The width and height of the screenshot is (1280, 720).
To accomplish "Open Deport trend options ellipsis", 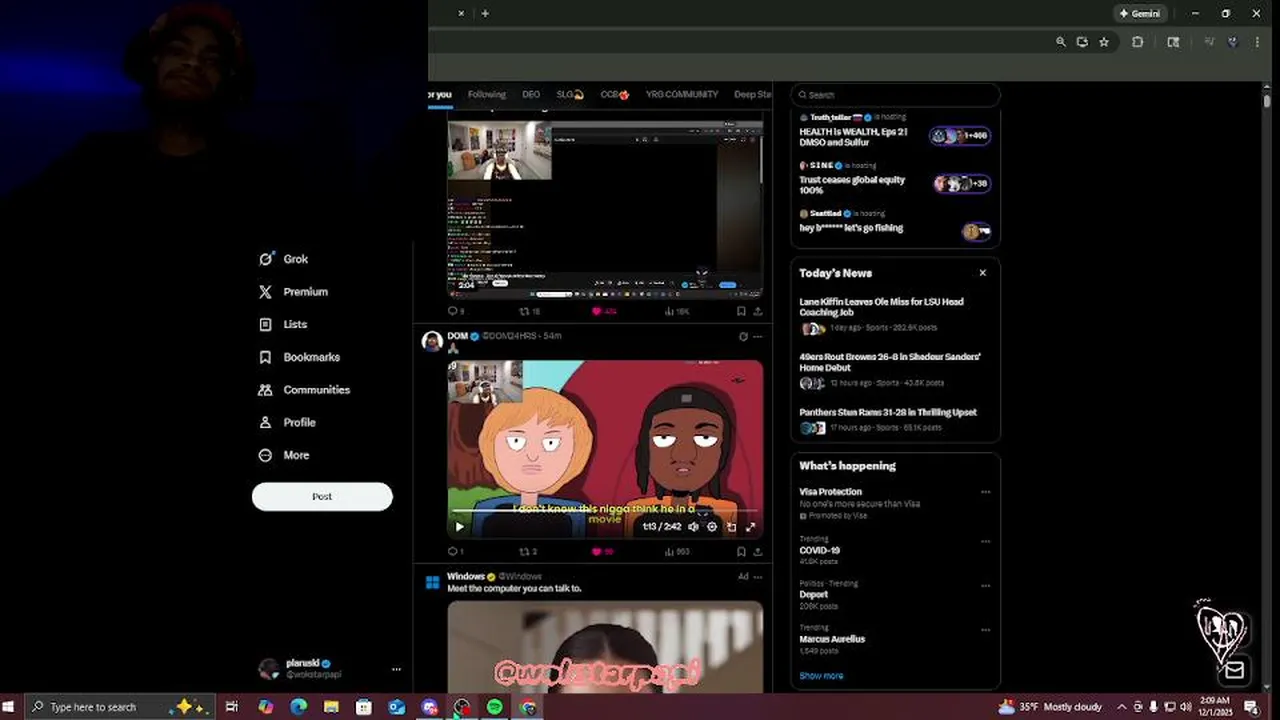I will [x=985, y=586].
